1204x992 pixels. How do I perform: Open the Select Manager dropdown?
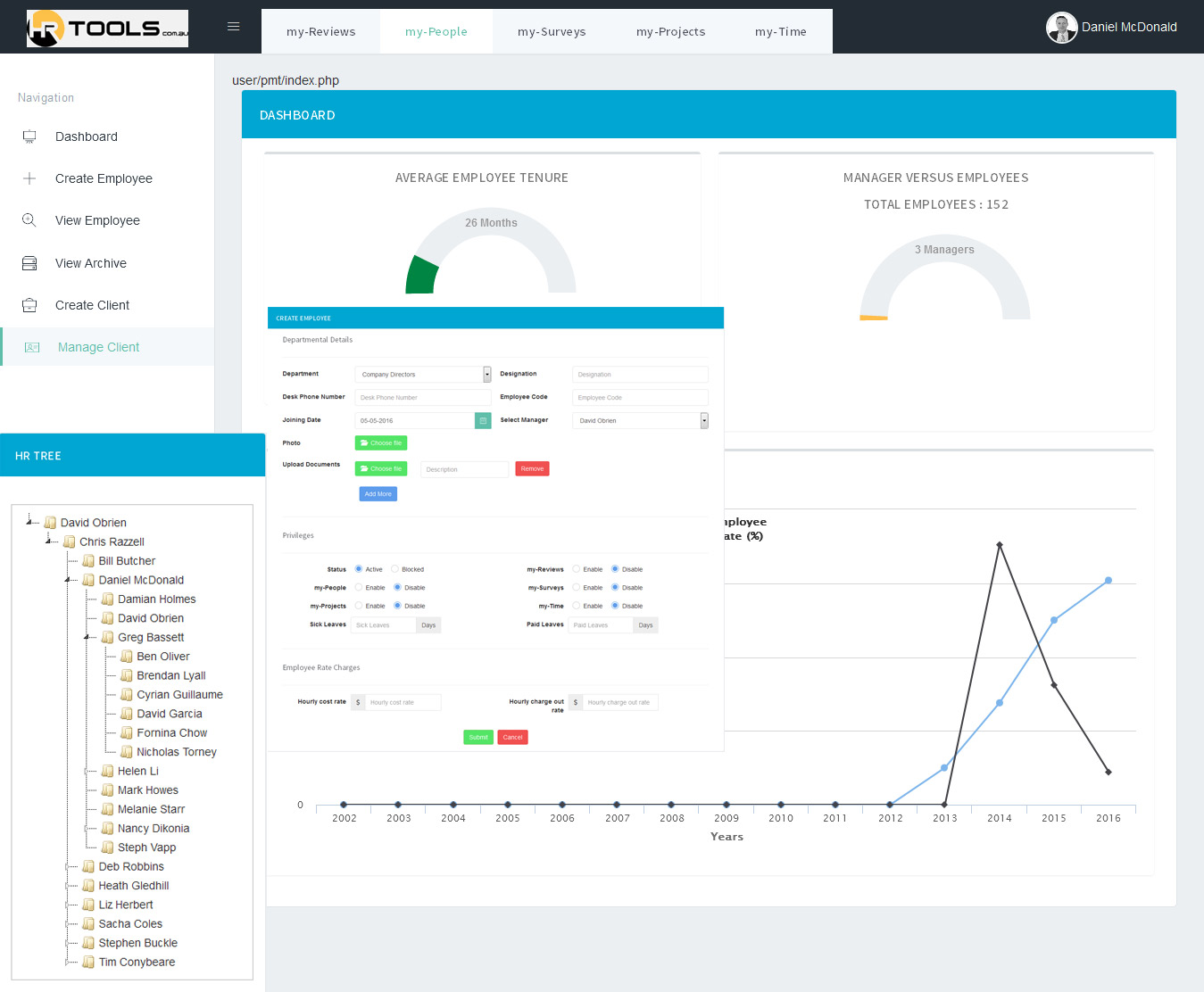(x=703, y=421)
